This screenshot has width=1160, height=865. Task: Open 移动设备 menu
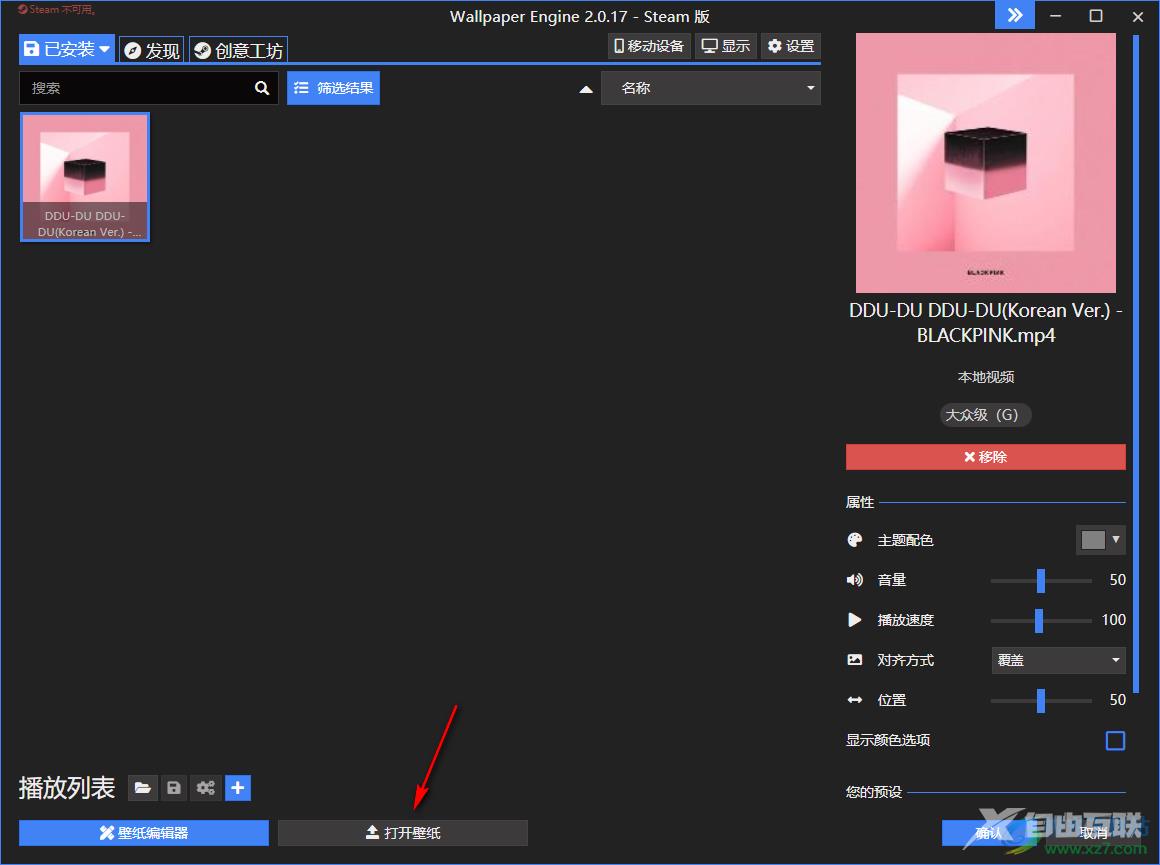tap(649, 47)
